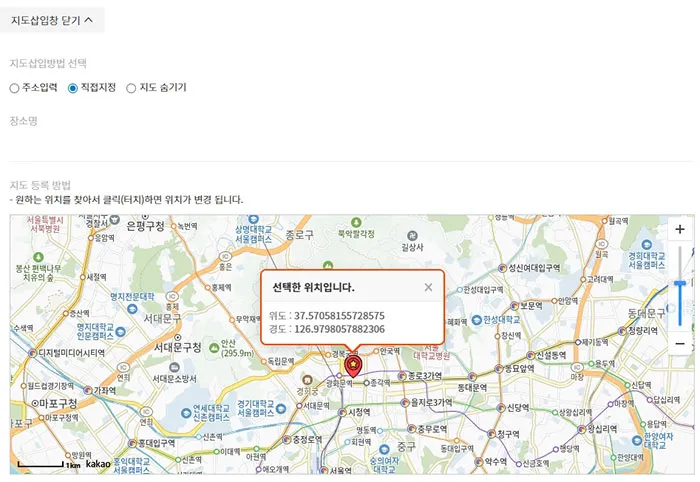Click the 한양여자대학교 school icon
The width and height of the screenshot is (700, 482).
pos(638,440)
